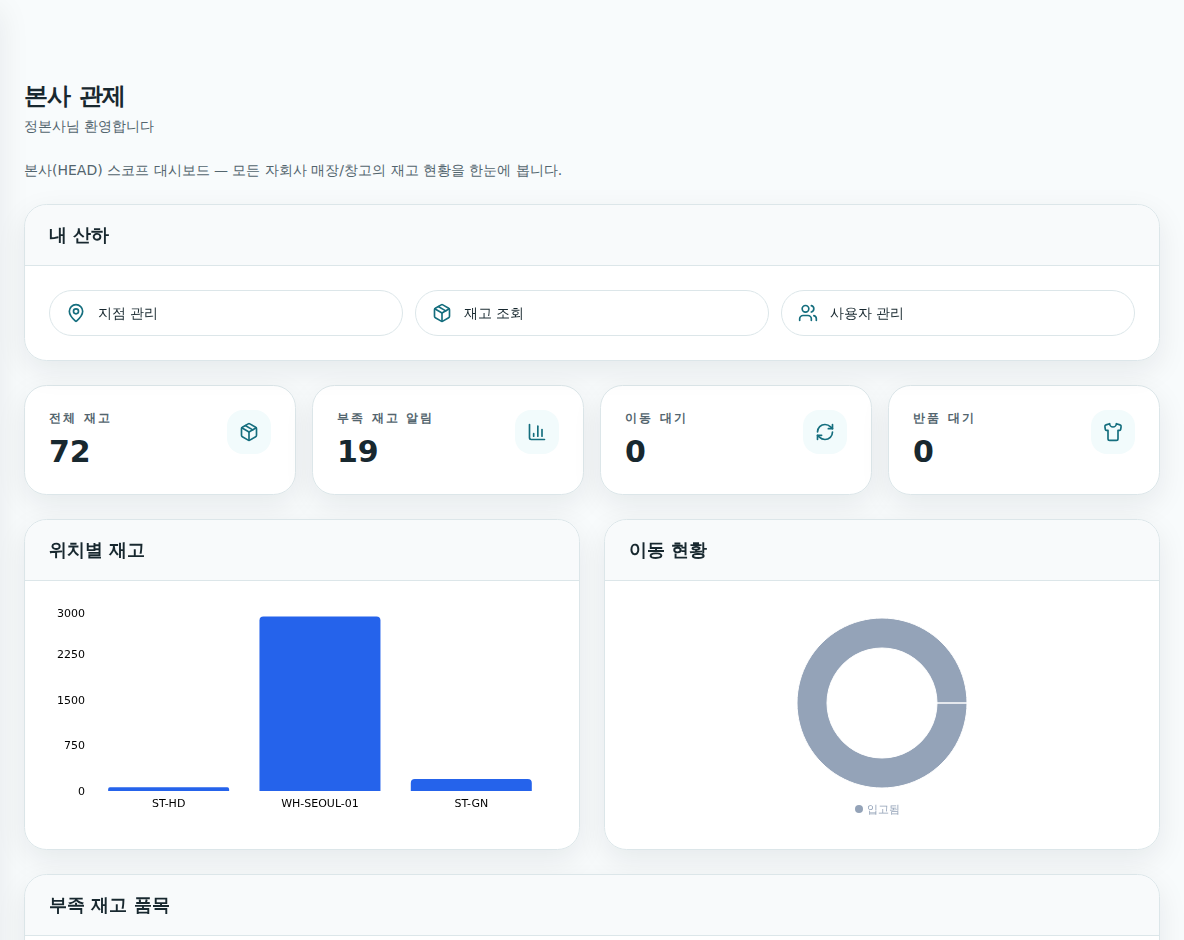Click the 부족 재고 알림 card label
Screen dimensions: 1184x940
[x=384, y=418]
